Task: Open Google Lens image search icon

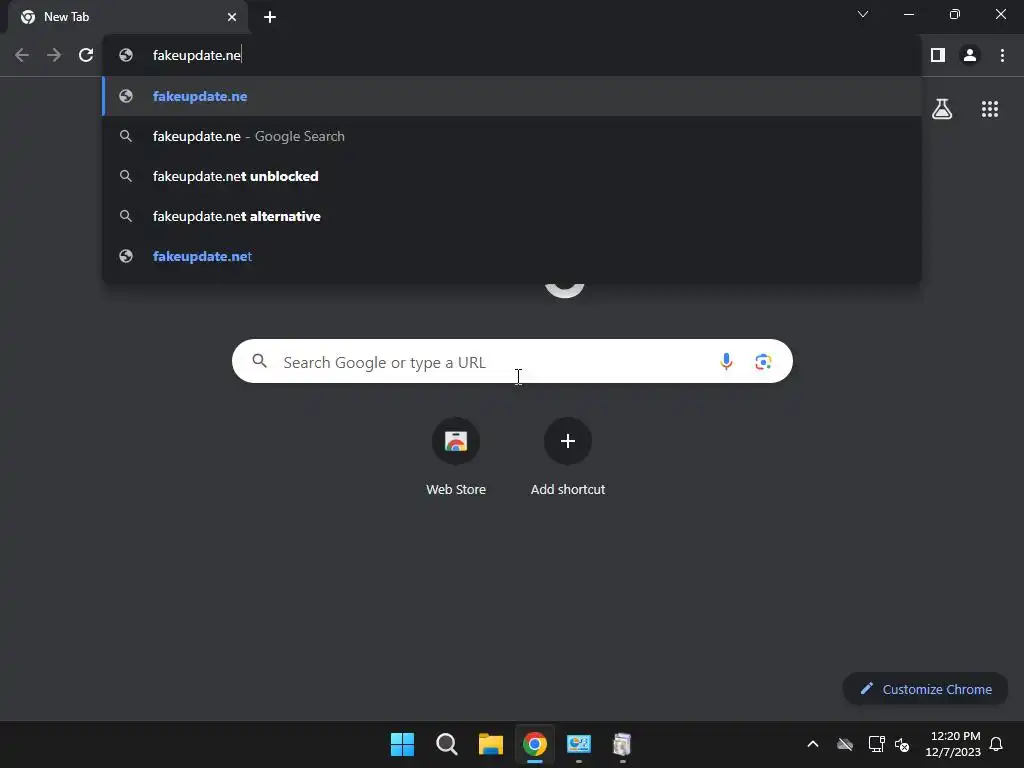Action: [763, 361]
